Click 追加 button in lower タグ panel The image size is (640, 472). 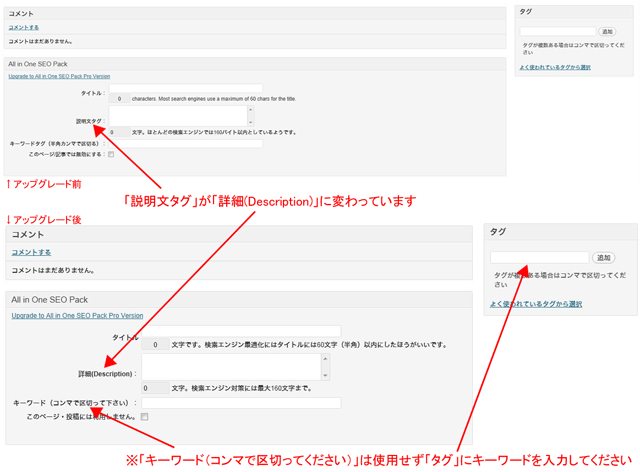(x=604, y=258)
